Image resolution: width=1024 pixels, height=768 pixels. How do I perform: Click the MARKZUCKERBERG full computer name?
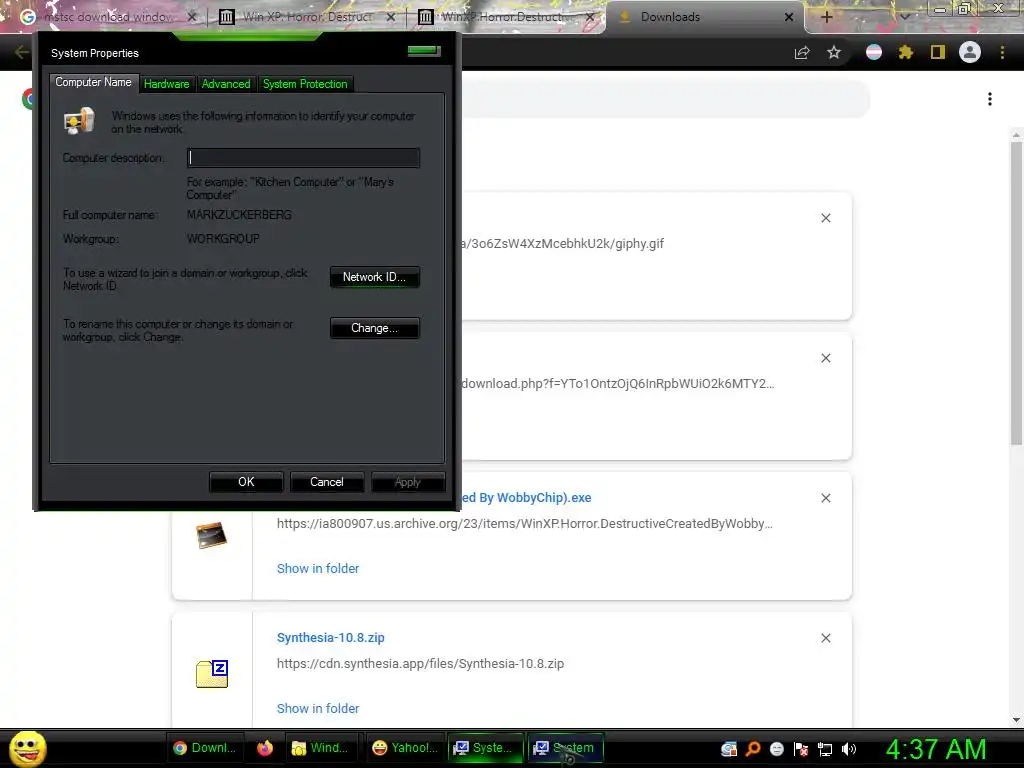[x=239, y=215]
